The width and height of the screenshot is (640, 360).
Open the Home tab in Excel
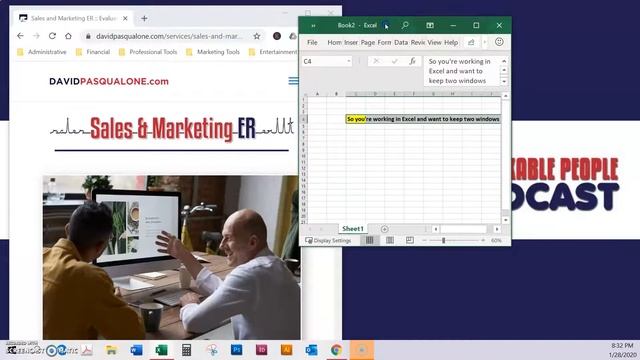click(334, 42)
